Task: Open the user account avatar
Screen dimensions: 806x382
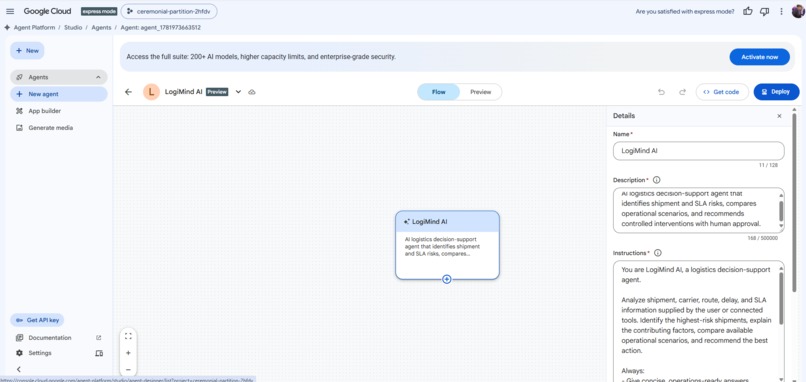Action: pyautogui.click(x=798, y=11)
